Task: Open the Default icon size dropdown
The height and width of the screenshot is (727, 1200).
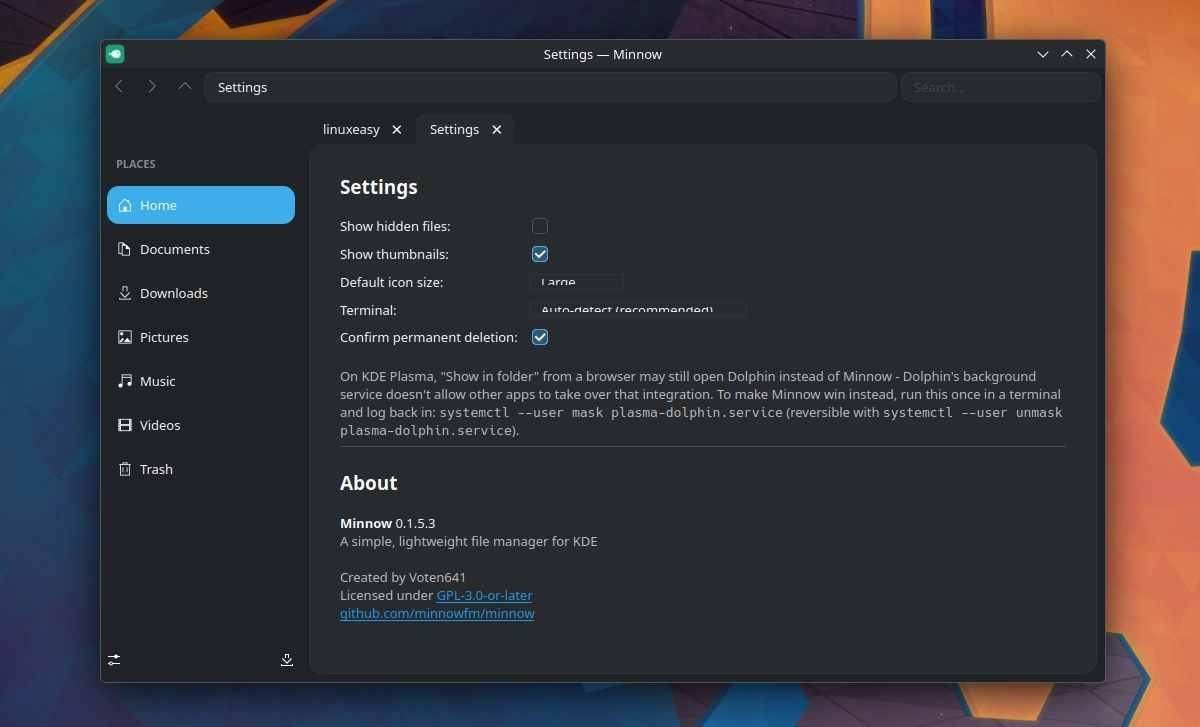Action: pos(577,282)
